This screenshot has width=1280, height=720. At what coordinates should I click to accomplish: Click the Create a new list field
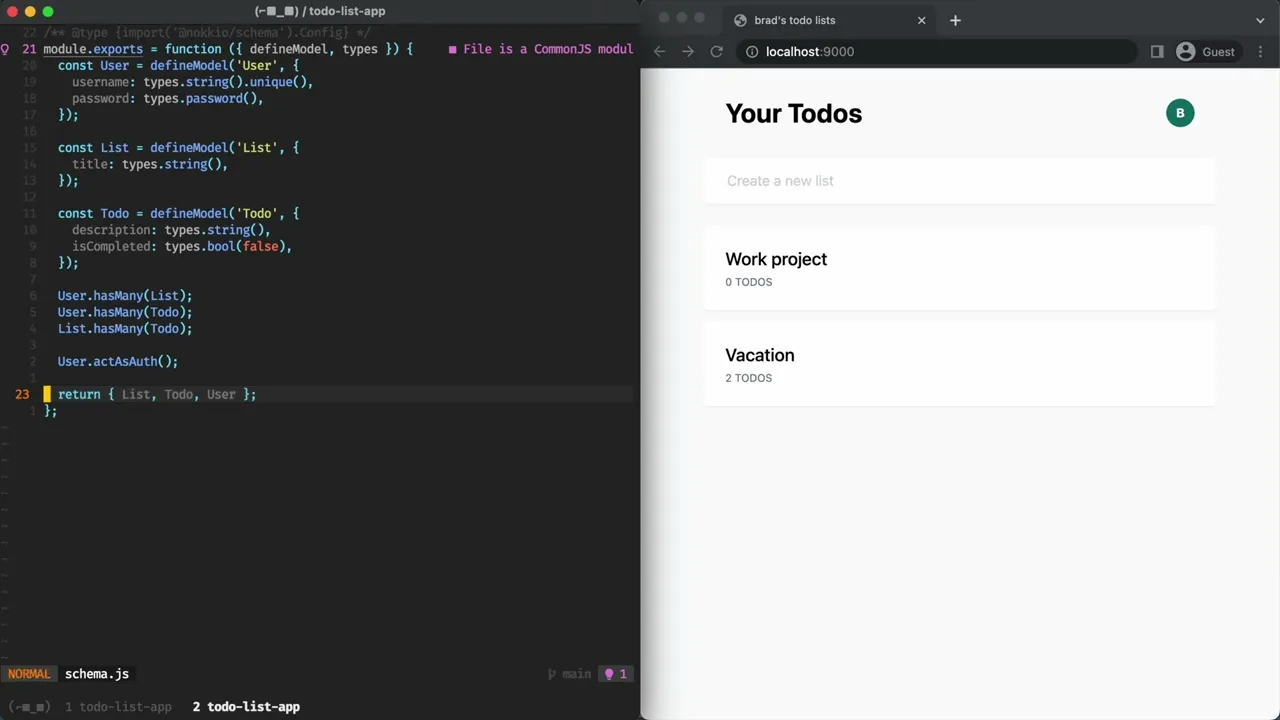[958, 181]
